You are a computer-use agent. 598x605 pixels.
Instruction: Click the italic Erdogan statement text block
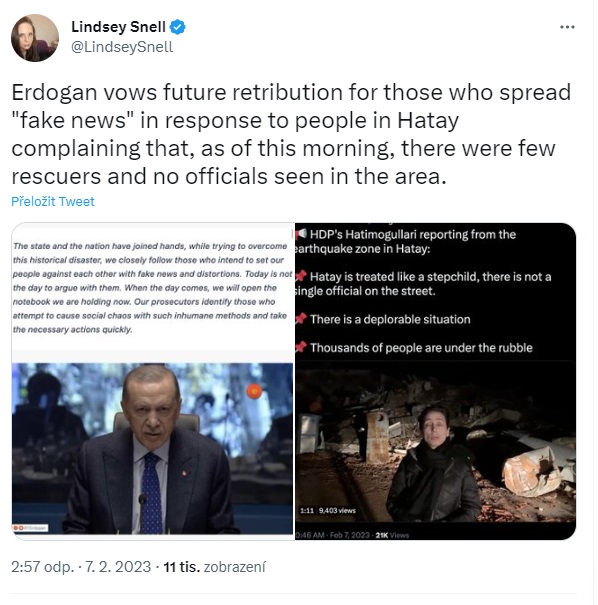tap(152, 287)
